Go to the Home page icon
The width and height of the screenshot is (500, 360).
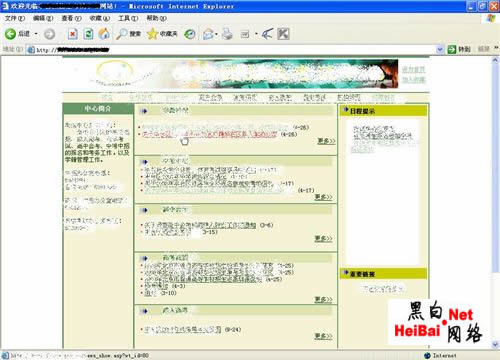click(x=104, y=34)
